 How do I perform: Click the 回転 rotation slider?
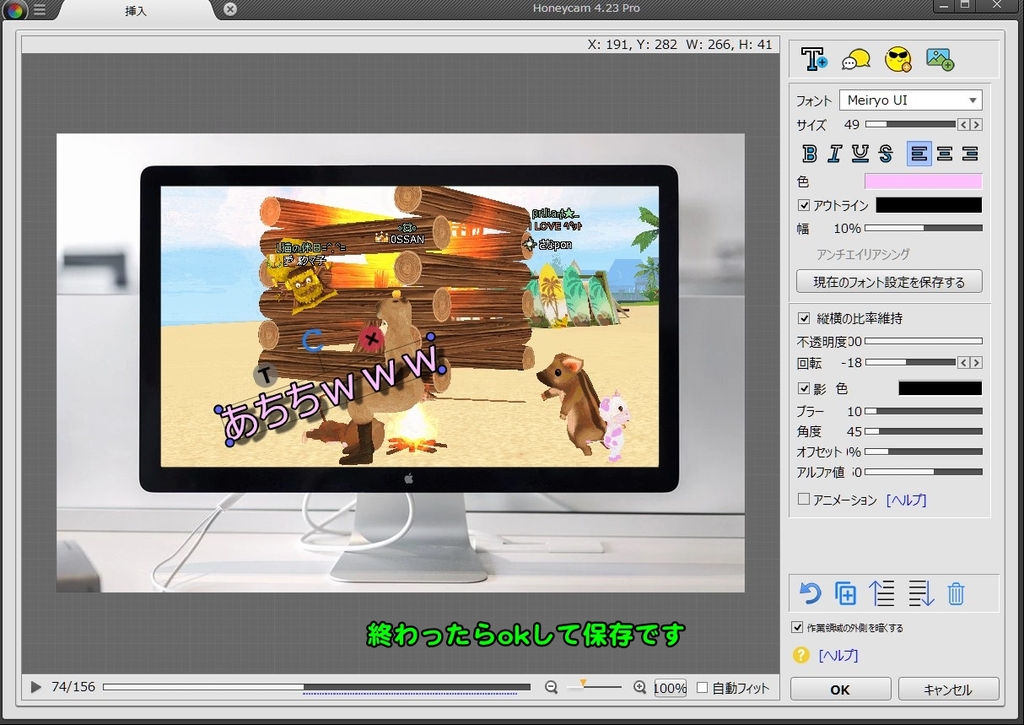[910, 362]
